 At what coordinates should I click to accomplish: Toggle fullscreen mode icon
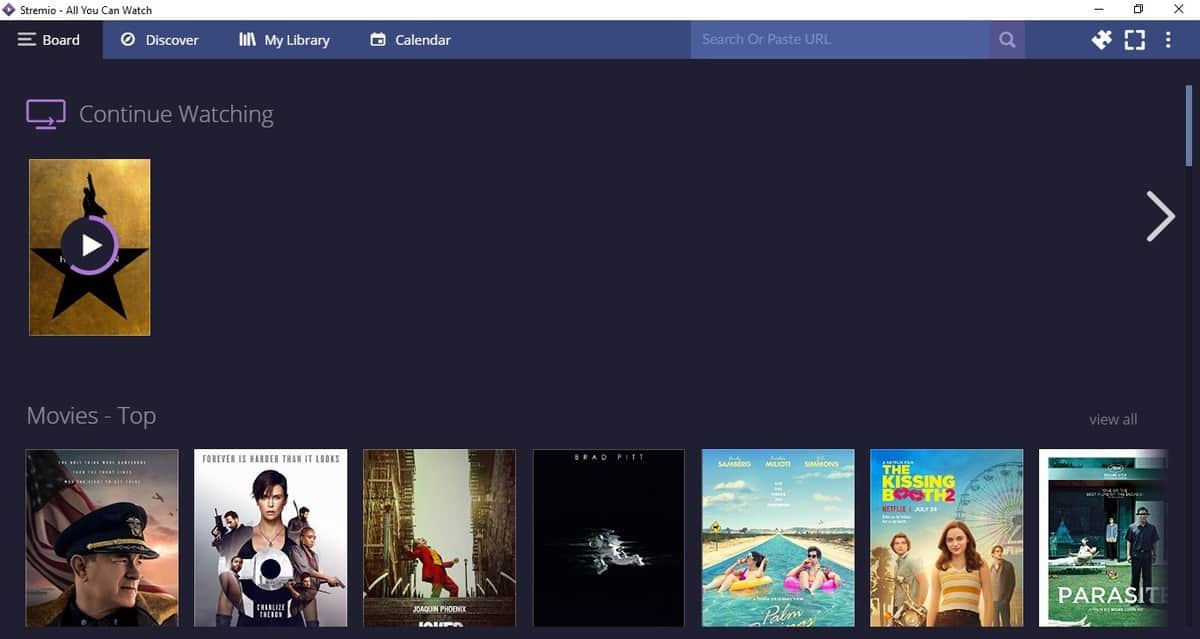coord(1134,40)
